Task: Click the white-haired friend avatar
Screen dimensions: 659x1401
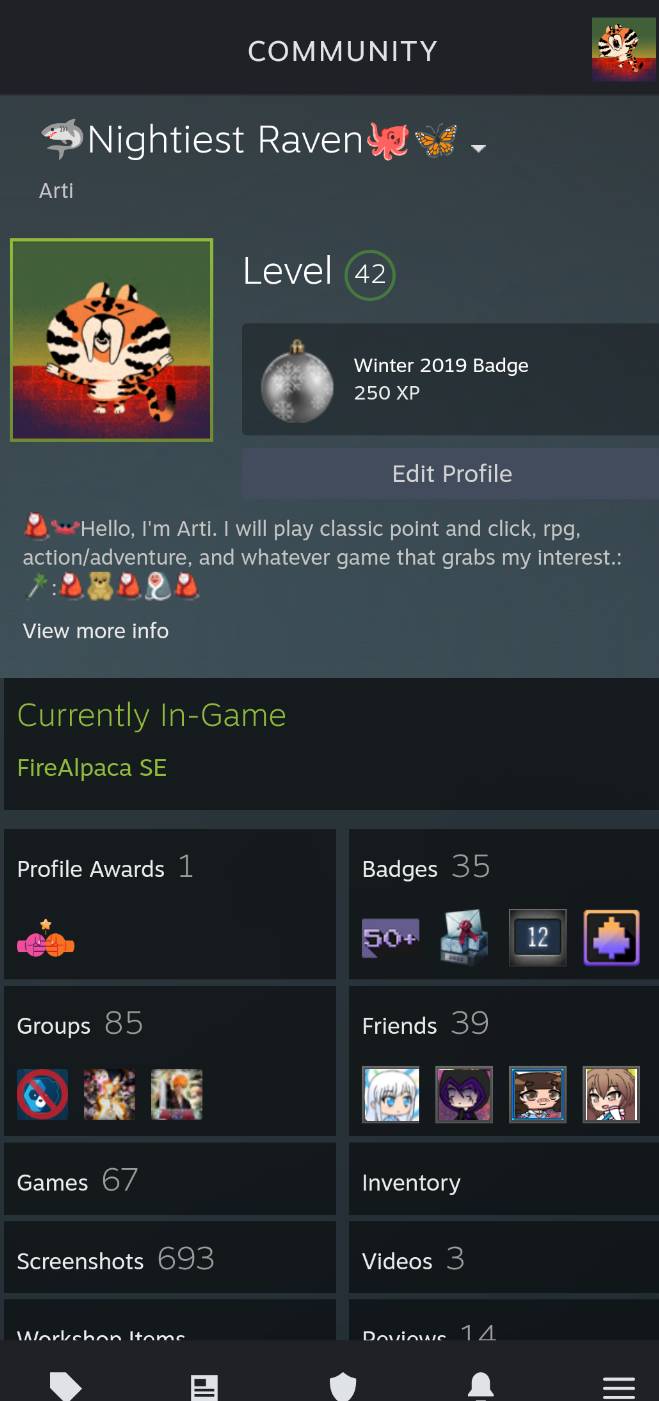Action: click(x=391, y=1094)
